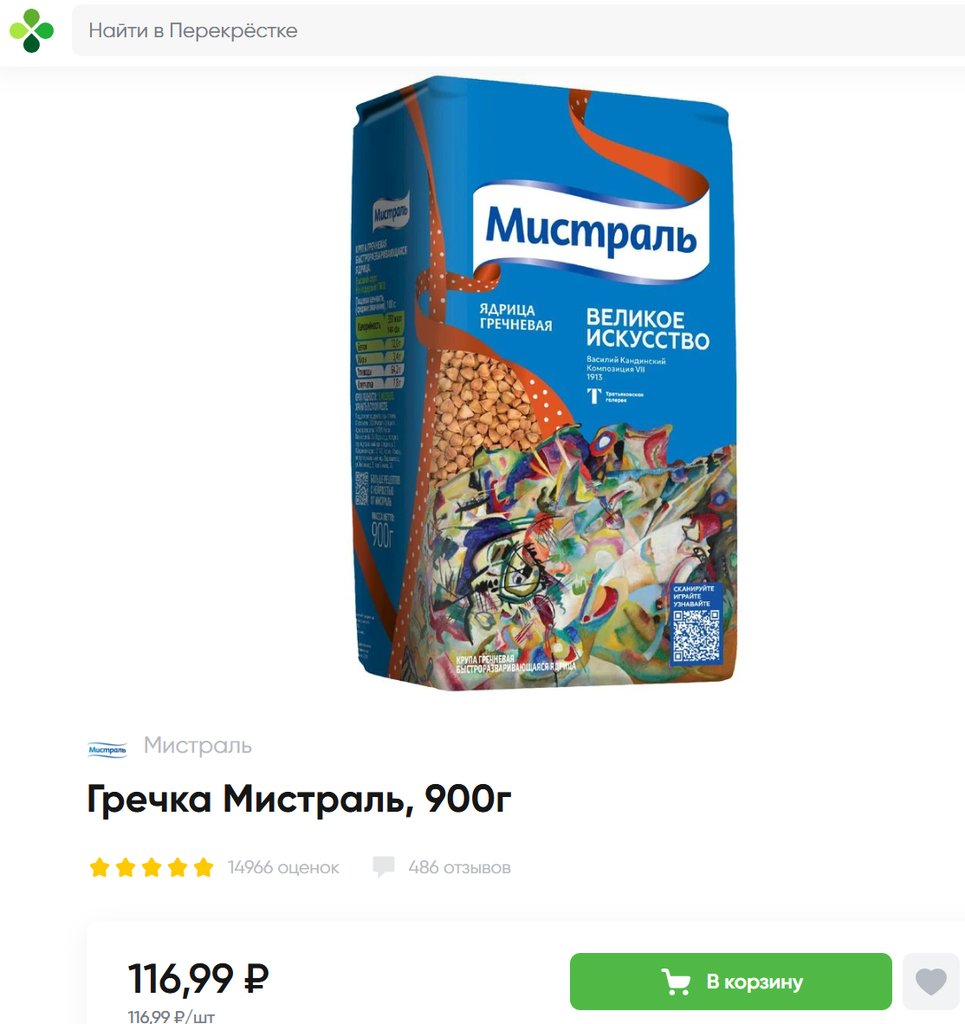Click the main price 116,99 ₽
Viewport: 965px width, 1024px height.
point(198,978)
